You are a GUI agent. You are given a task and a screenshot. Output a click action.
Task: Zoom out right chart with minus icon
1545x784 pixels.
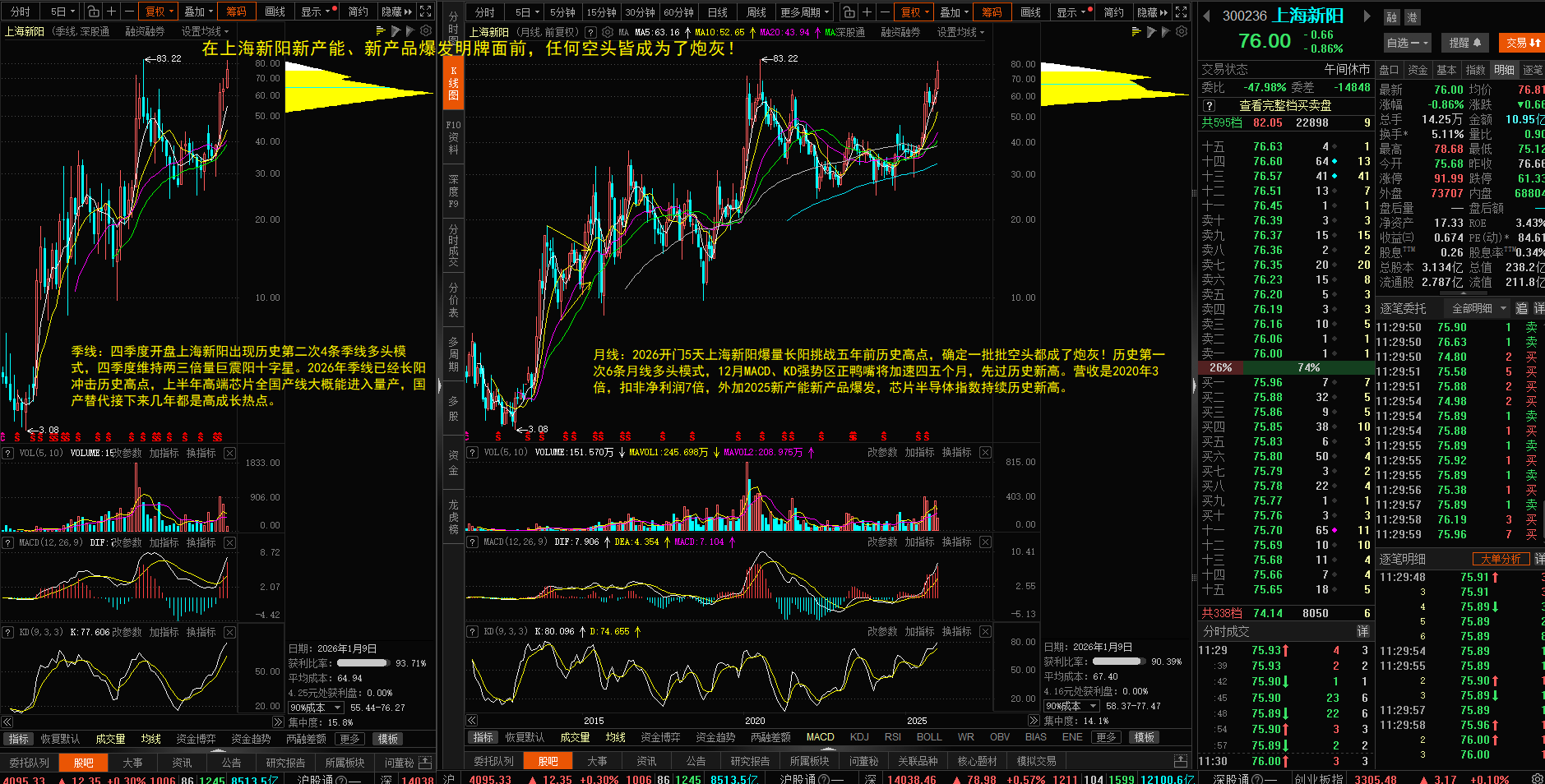coord(884,12)
